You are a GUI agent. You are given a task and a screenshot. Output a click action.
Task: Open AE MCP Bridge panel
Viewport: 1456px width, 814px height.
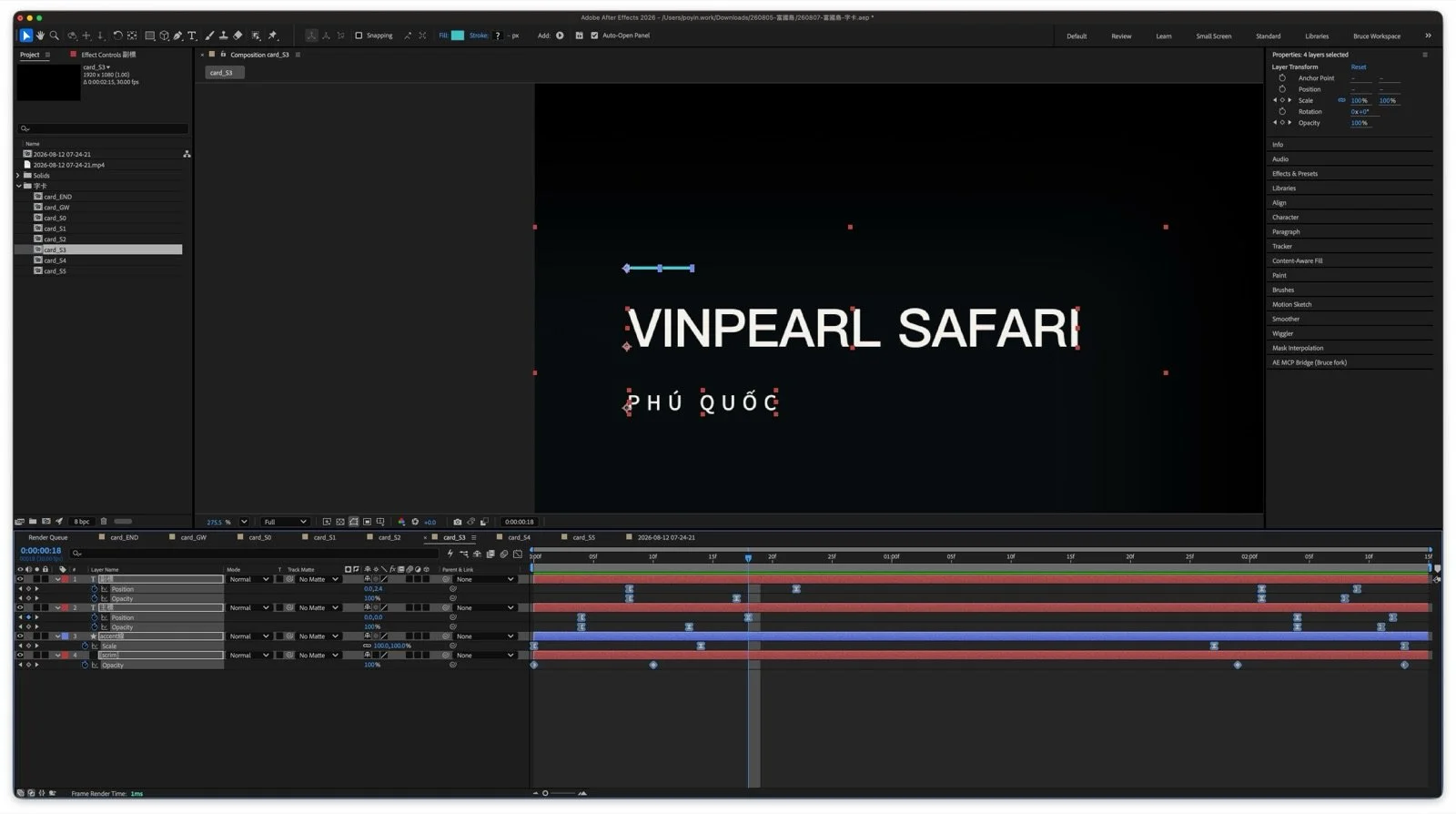click(1309, 362)
